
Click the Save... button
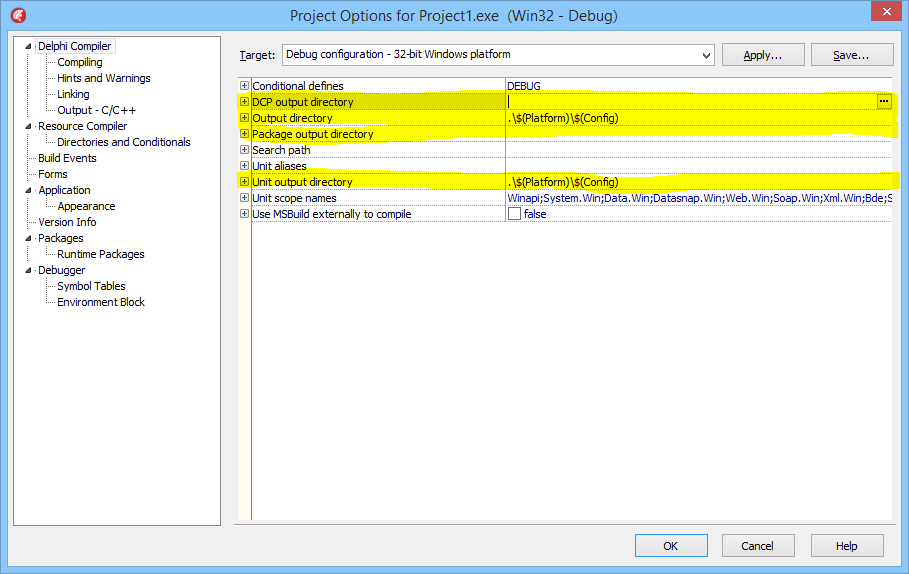(x=852, y=55)
